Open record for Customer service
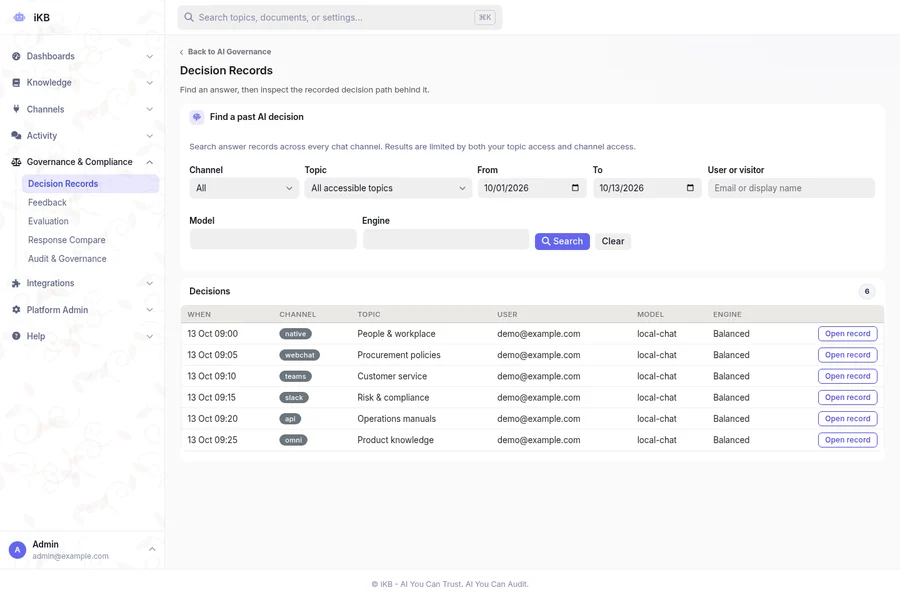This screenshot has width=900, height=600. 847,376
